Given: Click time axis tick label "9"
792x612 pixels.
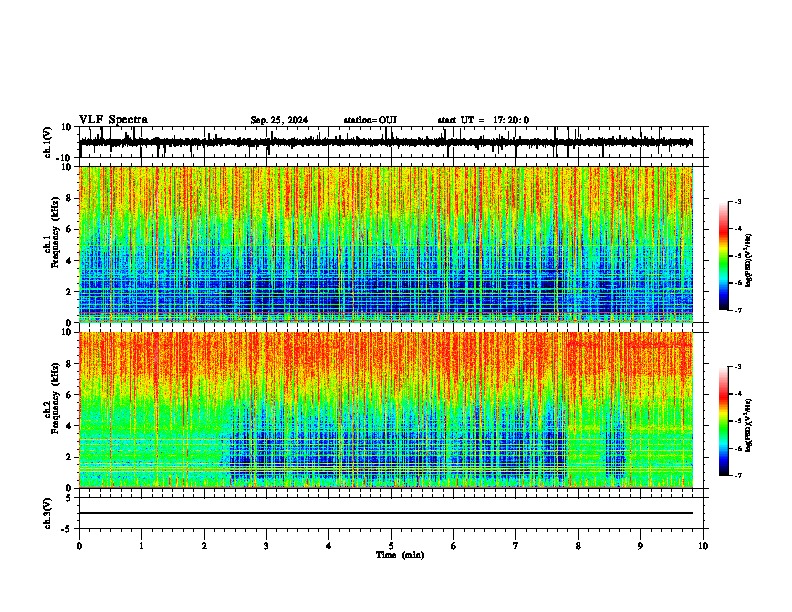Looking at the screenshot, I should [x=640, y=546].
